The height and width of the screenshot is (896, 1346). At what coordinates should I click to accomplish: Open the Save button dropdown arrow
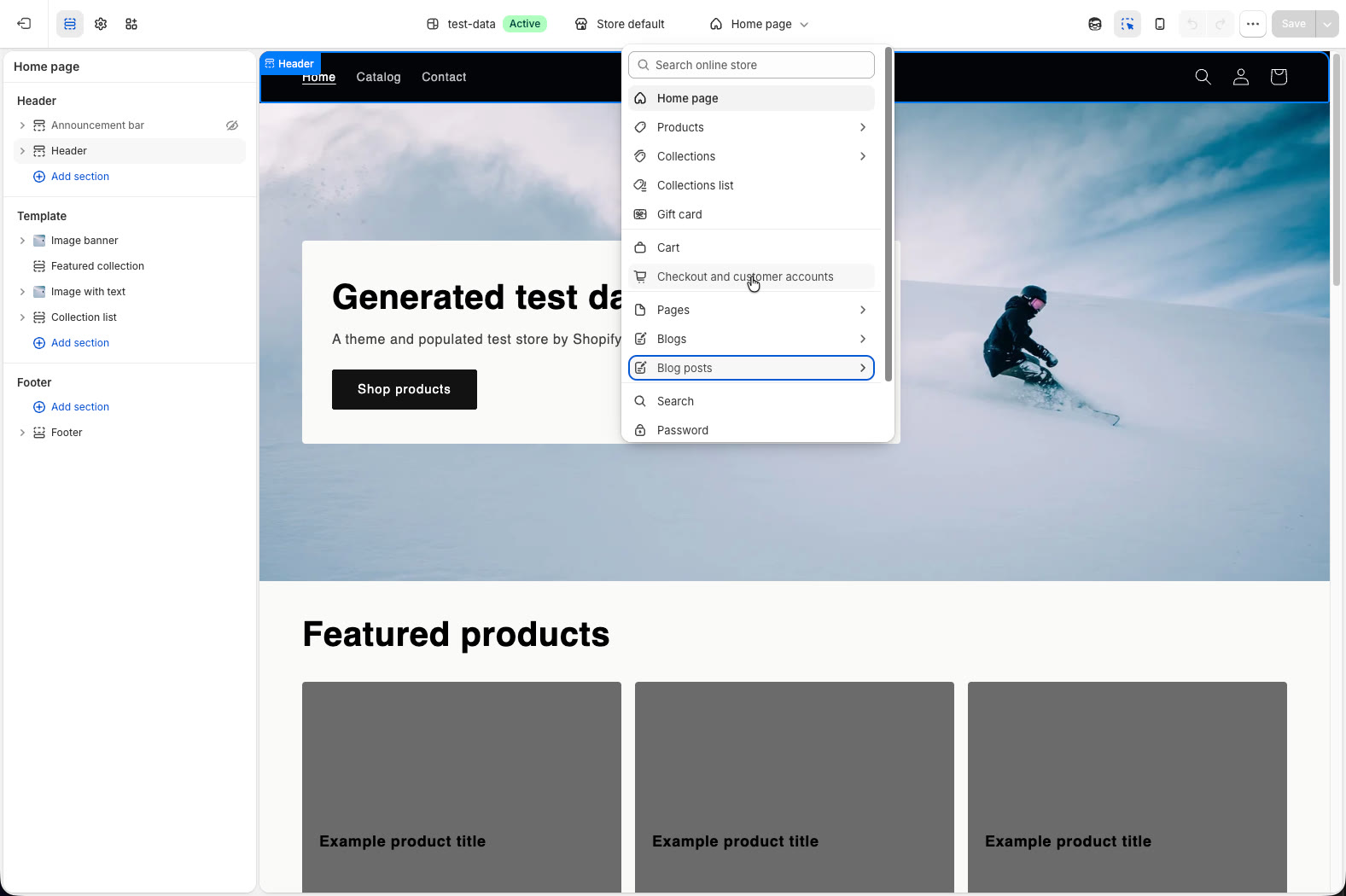click(x=1327, y=24)
